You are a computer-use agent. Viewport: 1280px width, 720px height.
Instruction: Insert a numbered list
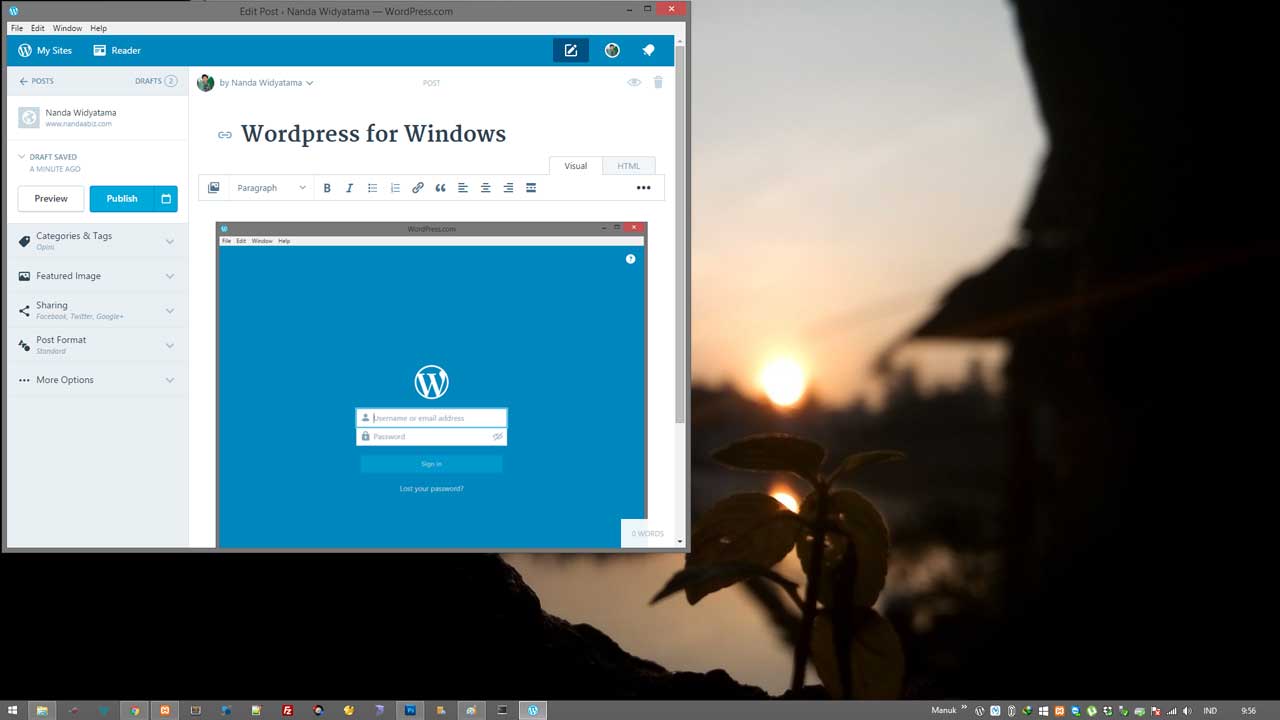395,188
